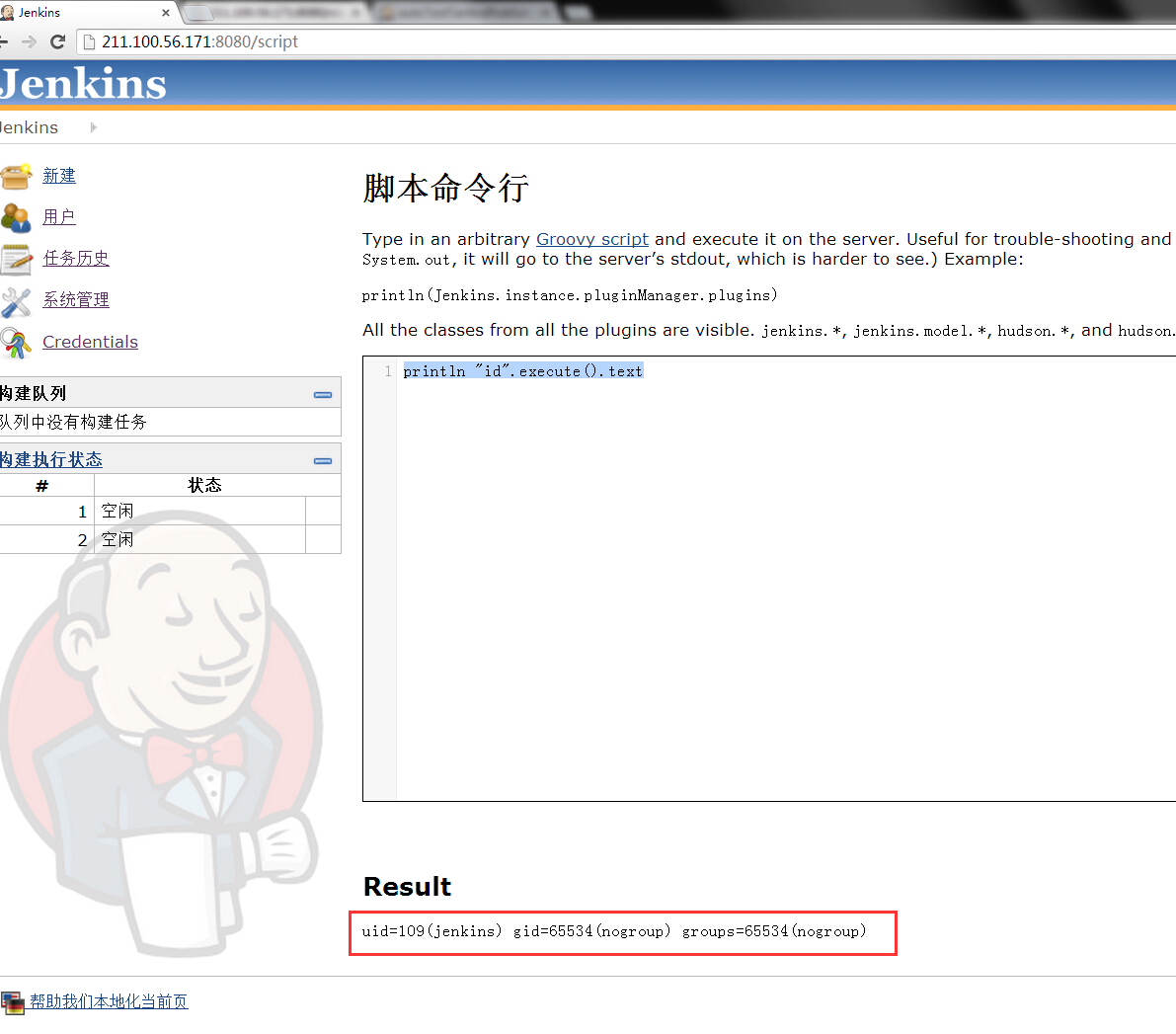
Task: Click the script line 'println "id".execute().text'
Action: 522,371
